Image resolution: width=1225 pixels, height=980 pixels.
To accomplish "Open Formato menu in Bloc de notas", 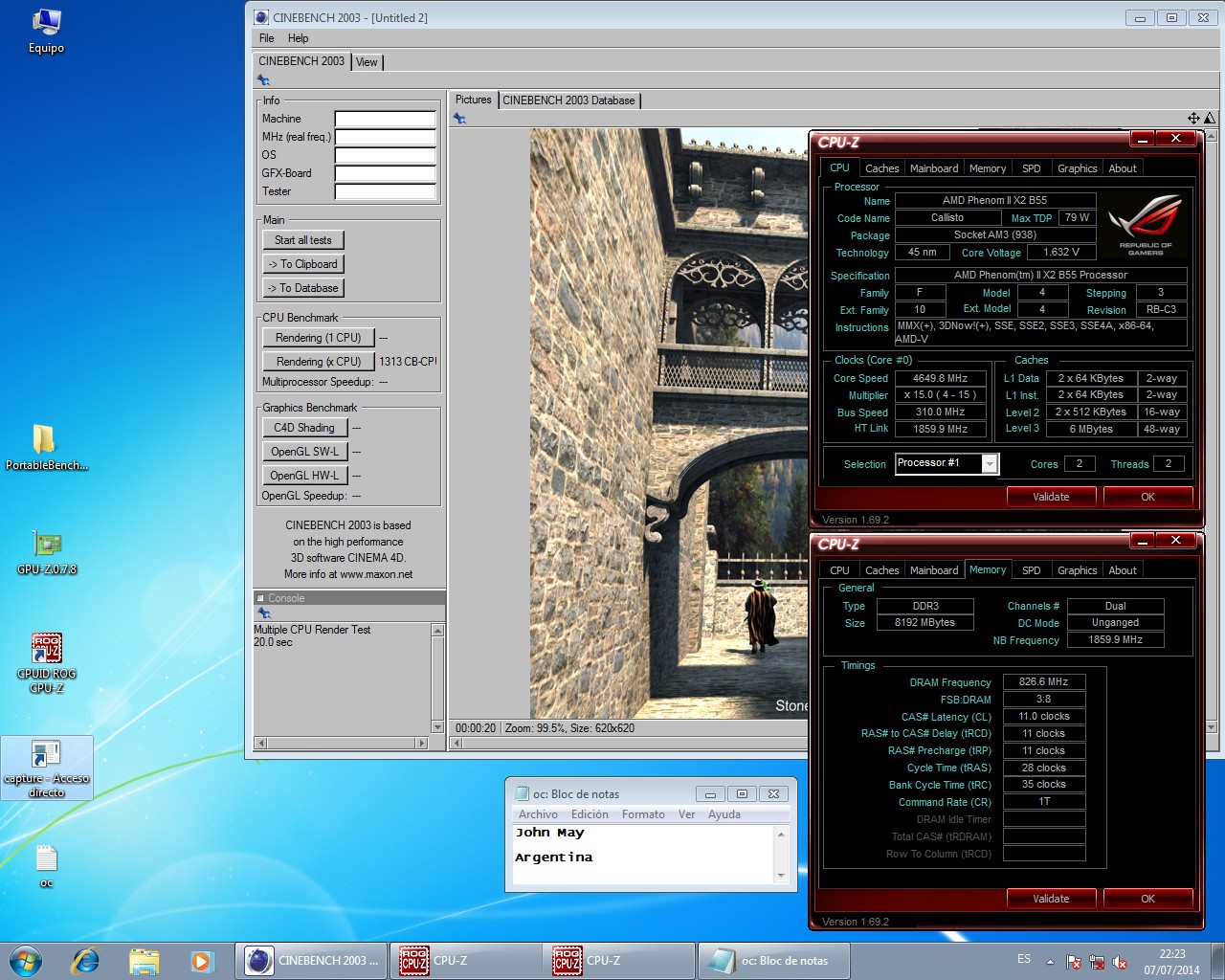I will pyautogui.click(x=643, y=814).
